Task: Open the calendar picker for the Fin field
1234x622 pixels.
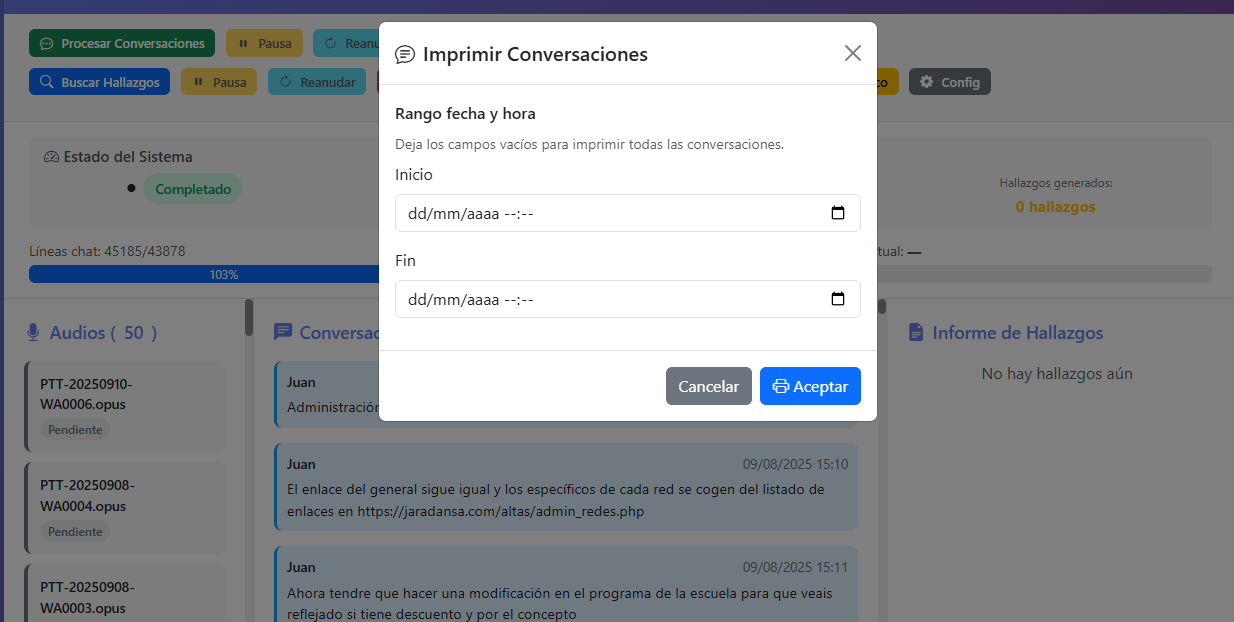Action: pos(838,299)
